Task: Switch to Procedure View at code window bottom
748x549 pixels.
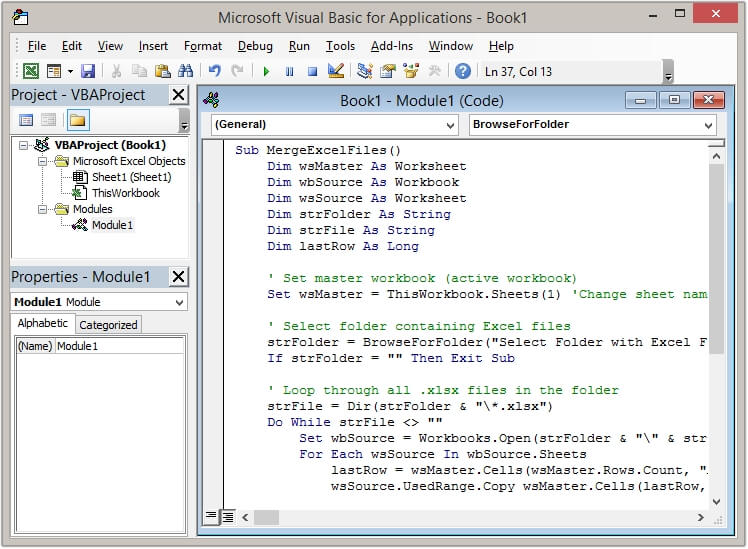Action: [x=211, y=516]
